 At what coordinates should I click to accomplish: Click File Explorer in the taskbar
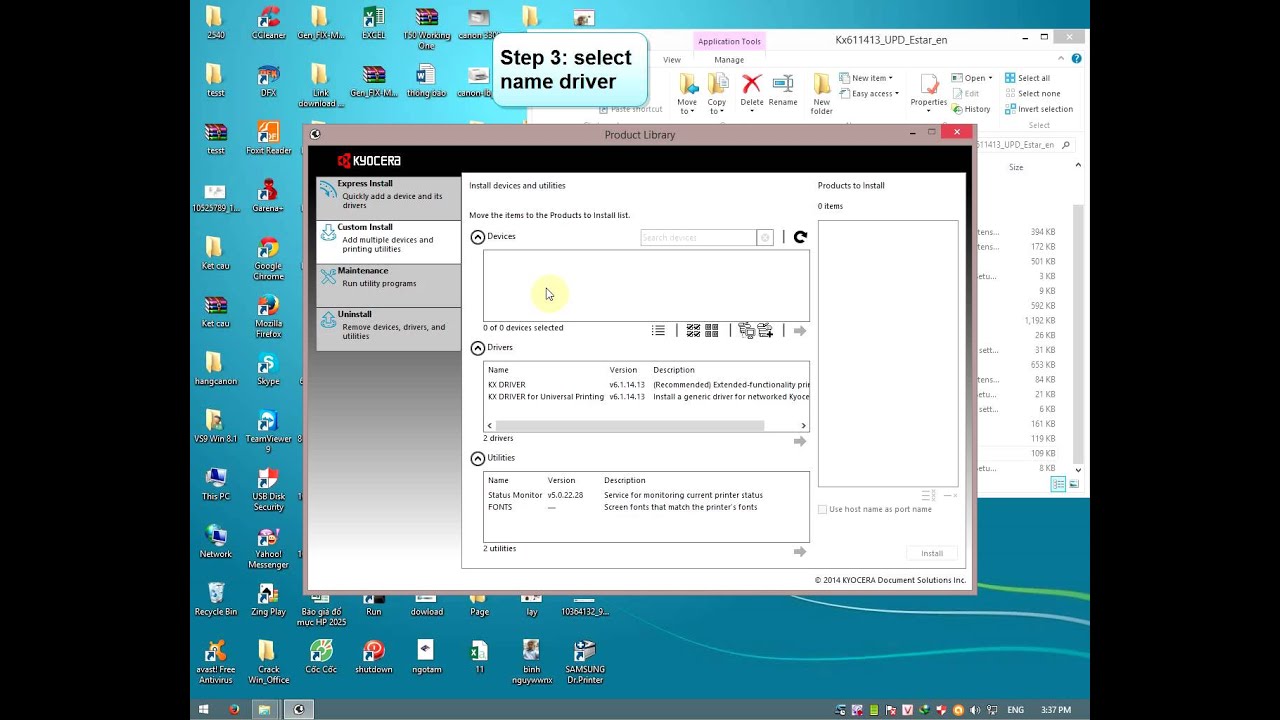tap(265, 710)
